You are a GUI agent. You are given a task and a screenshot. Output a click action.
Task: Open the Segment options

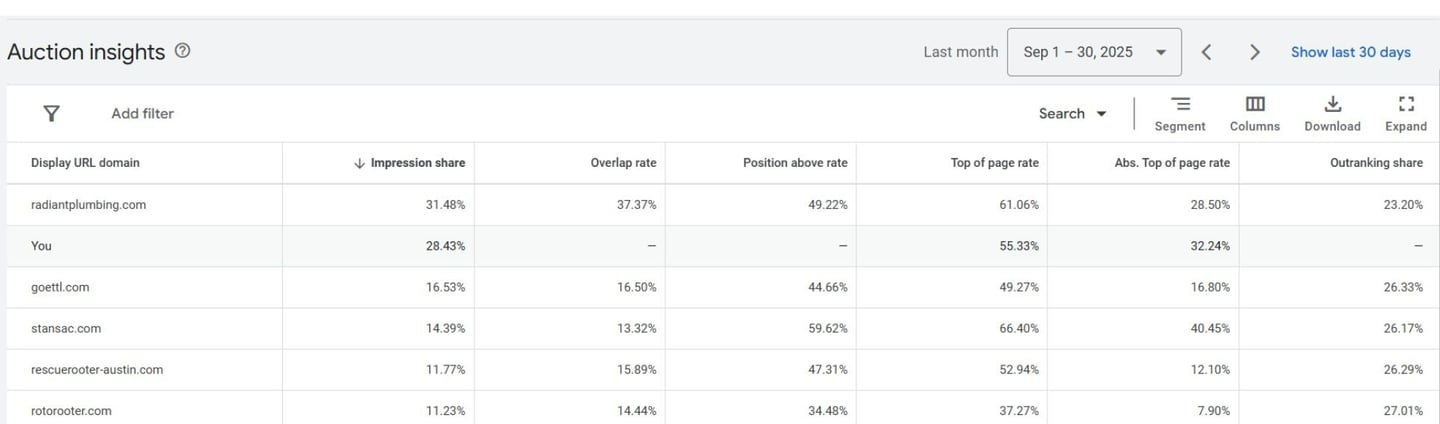(1180, 113)
